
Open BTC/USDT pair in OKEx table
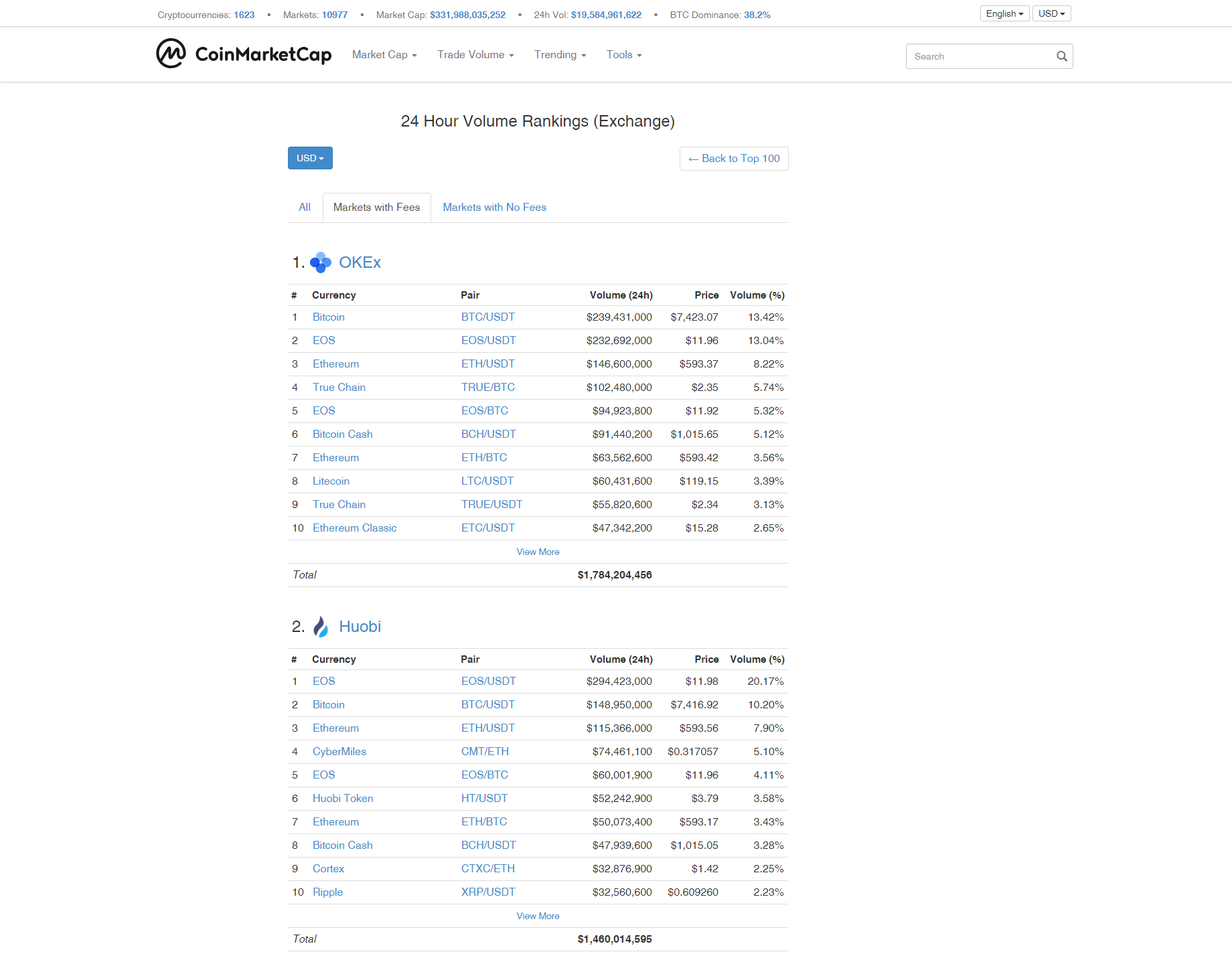coord(488,317)
